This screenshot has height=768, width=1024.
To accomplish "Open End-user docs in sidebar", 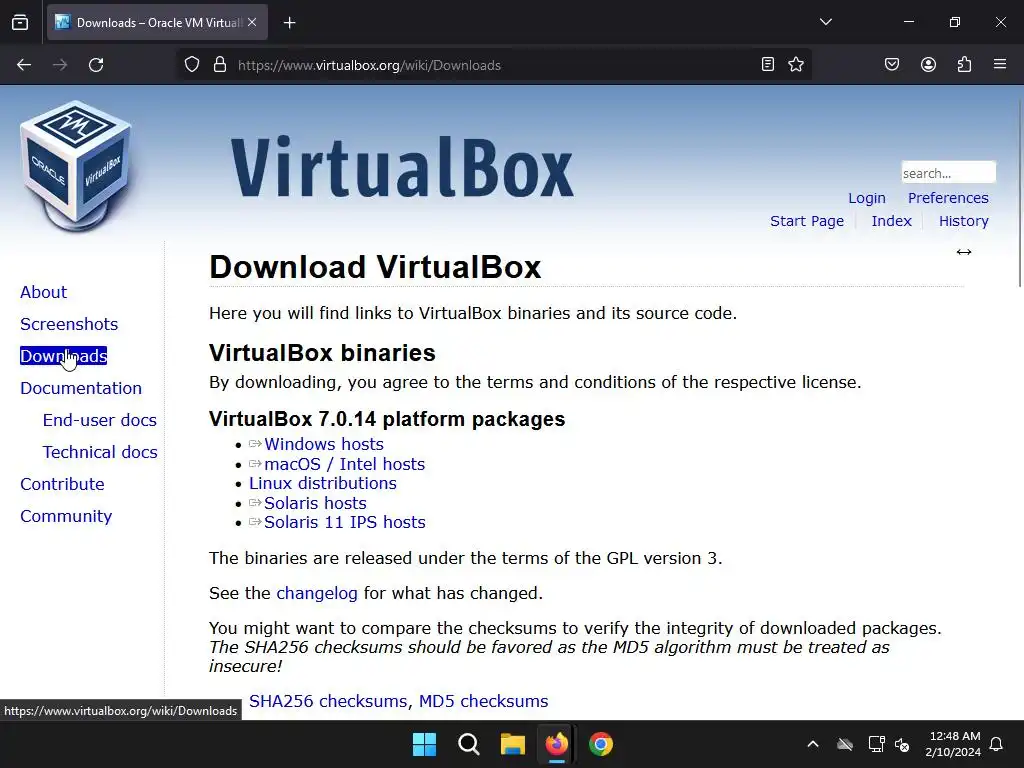I will coord(99,420).
